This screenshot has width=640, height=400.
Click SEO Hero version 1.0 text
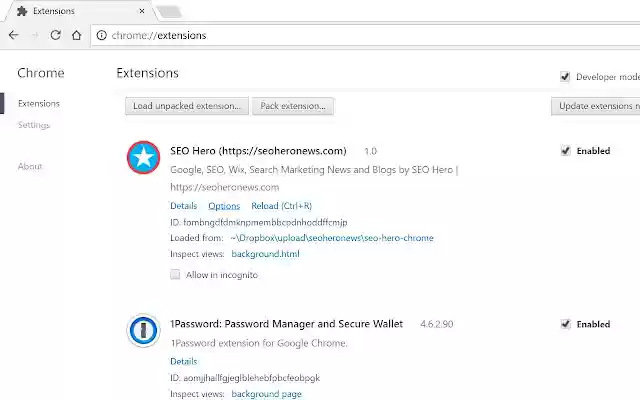click(370, 151)
